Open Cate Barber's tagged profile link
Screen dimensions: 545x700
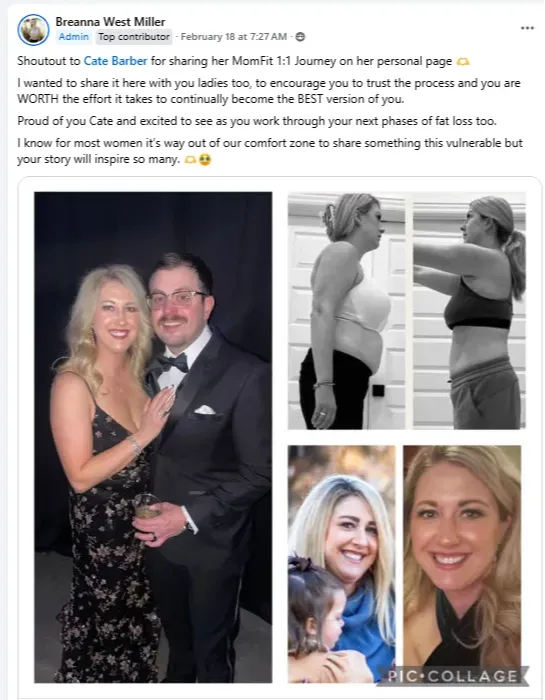tap(115, 61)
